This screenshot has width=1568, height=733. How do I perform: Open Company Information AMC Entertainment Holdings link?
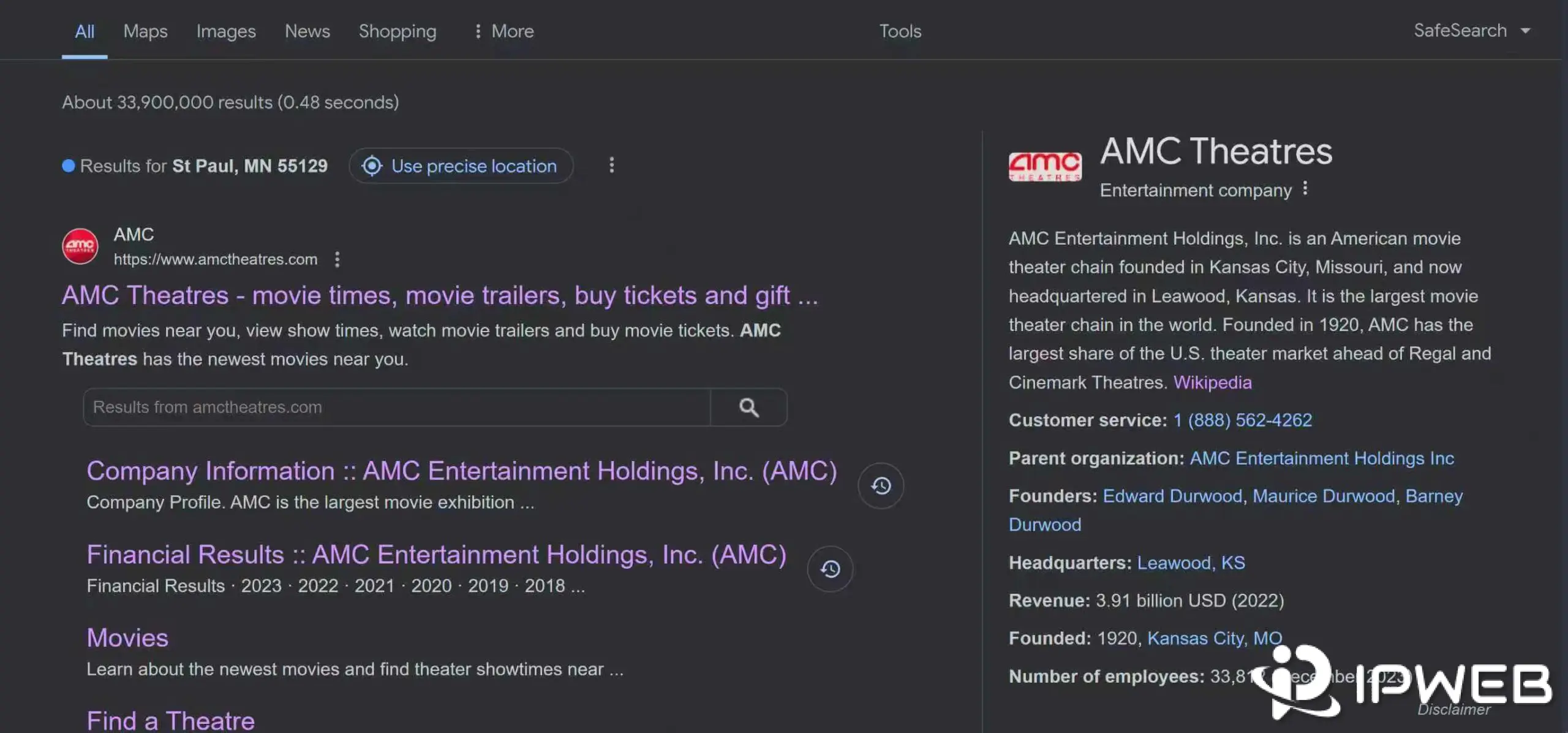(x=462, y=471)
